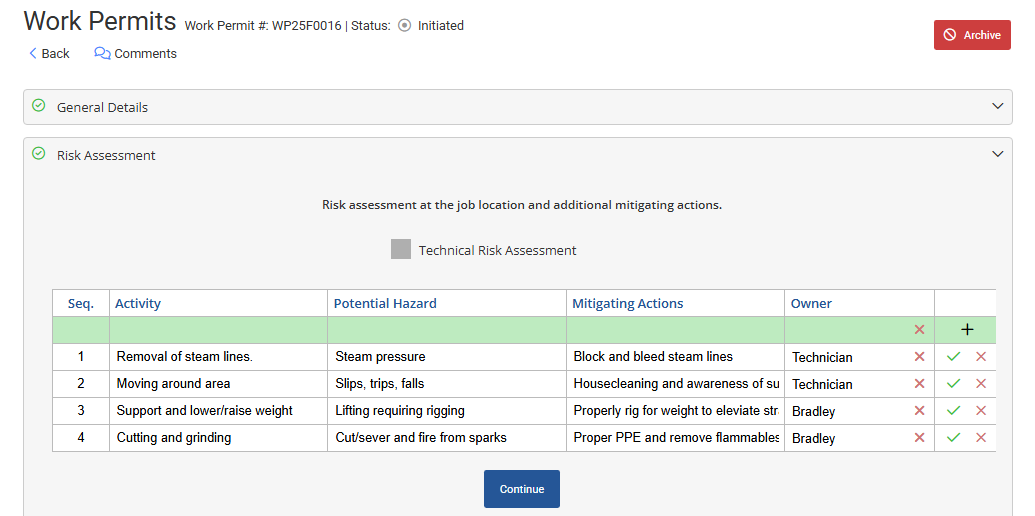Collapse Risk Assessment section chevron
This screenshot has width=1035, height=516.
(x=997, y=154)
